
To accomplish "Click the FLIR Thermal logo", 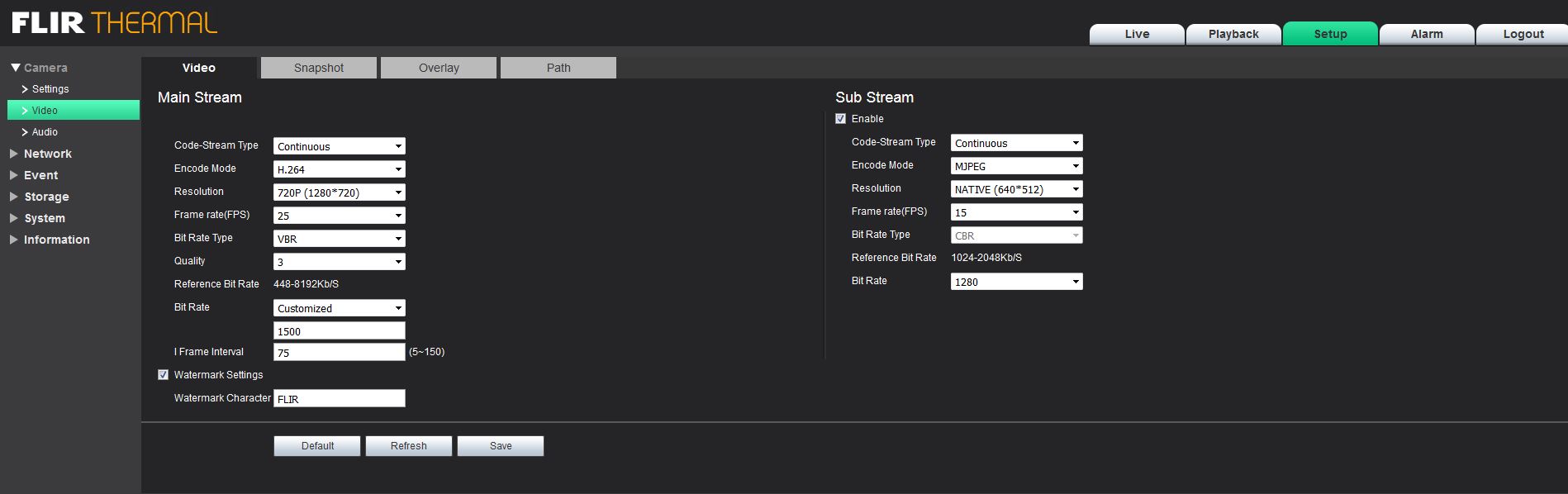I will (114, 22).
